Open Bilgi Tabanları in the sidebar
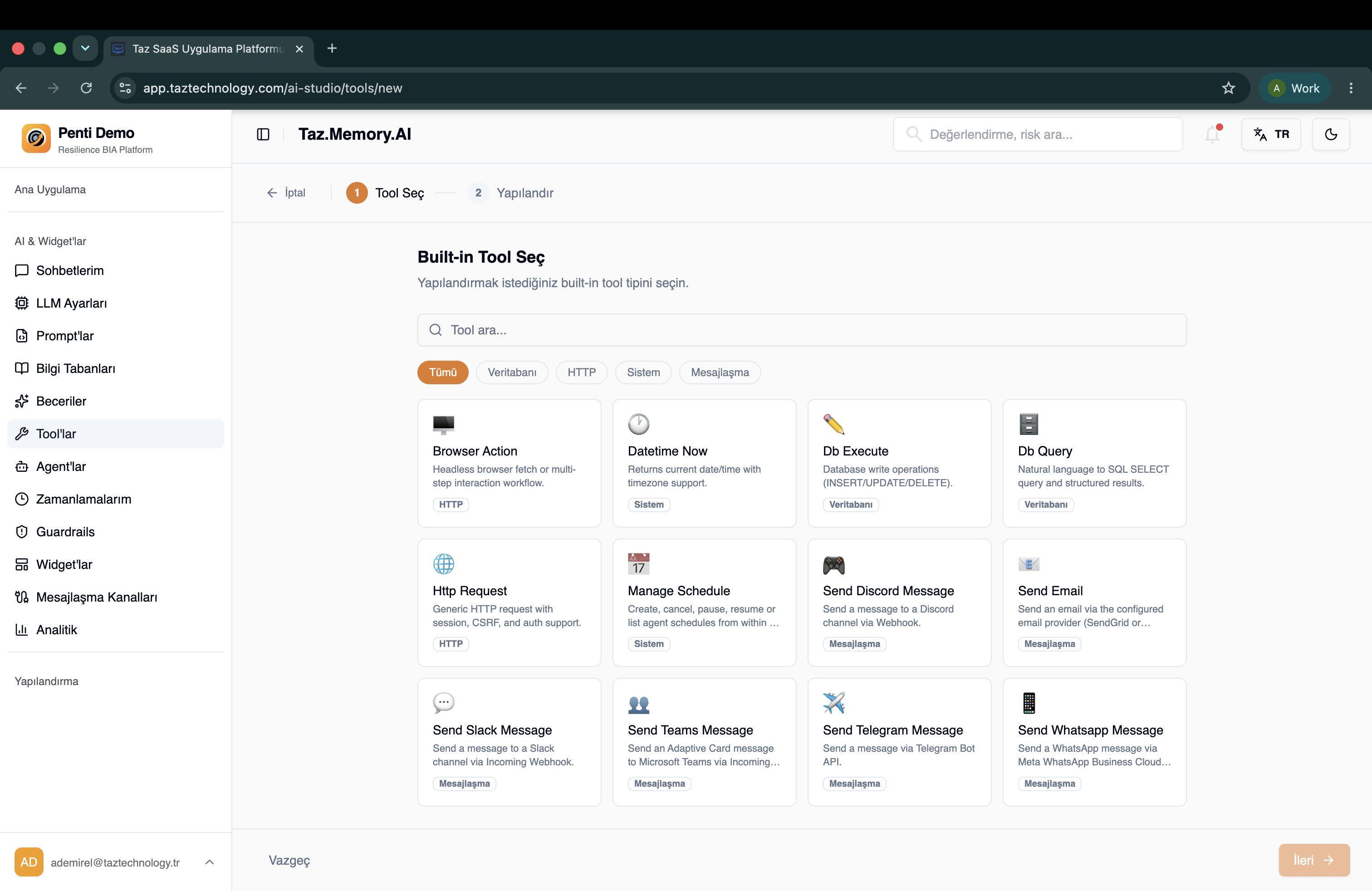1372x891 pixels. point(115,368)
